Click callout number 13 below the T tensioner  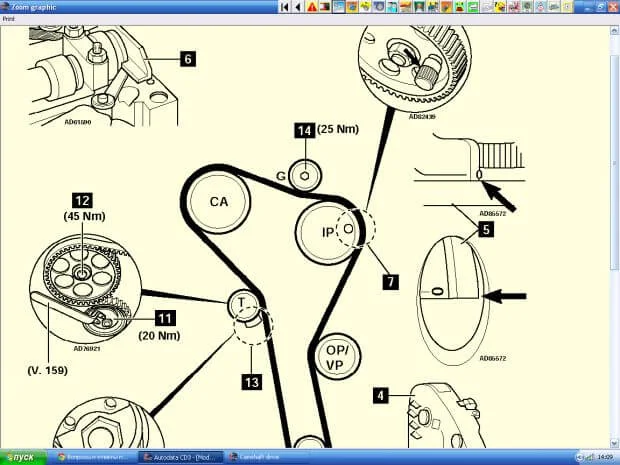click(249, 380)
